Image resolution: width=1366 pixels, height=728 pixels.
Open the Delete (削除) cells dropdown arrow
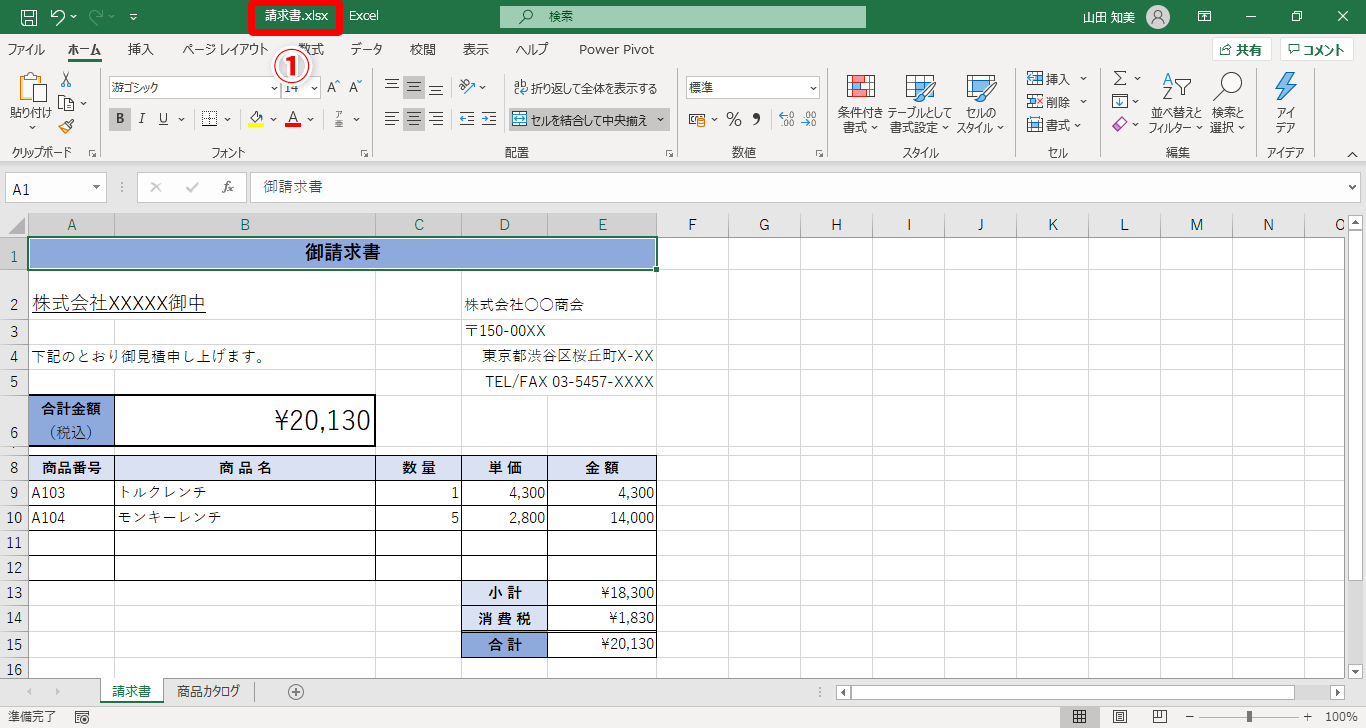tap(1083, 102)
